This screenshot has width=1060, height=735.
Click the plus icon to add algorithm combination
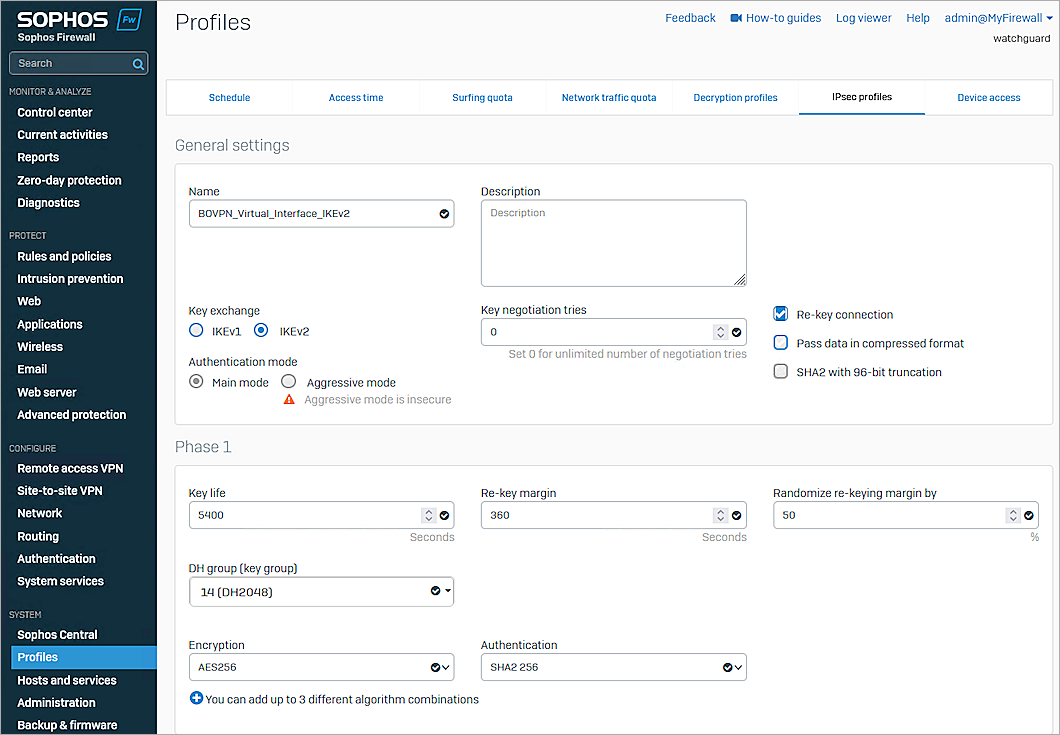[196, 698]
